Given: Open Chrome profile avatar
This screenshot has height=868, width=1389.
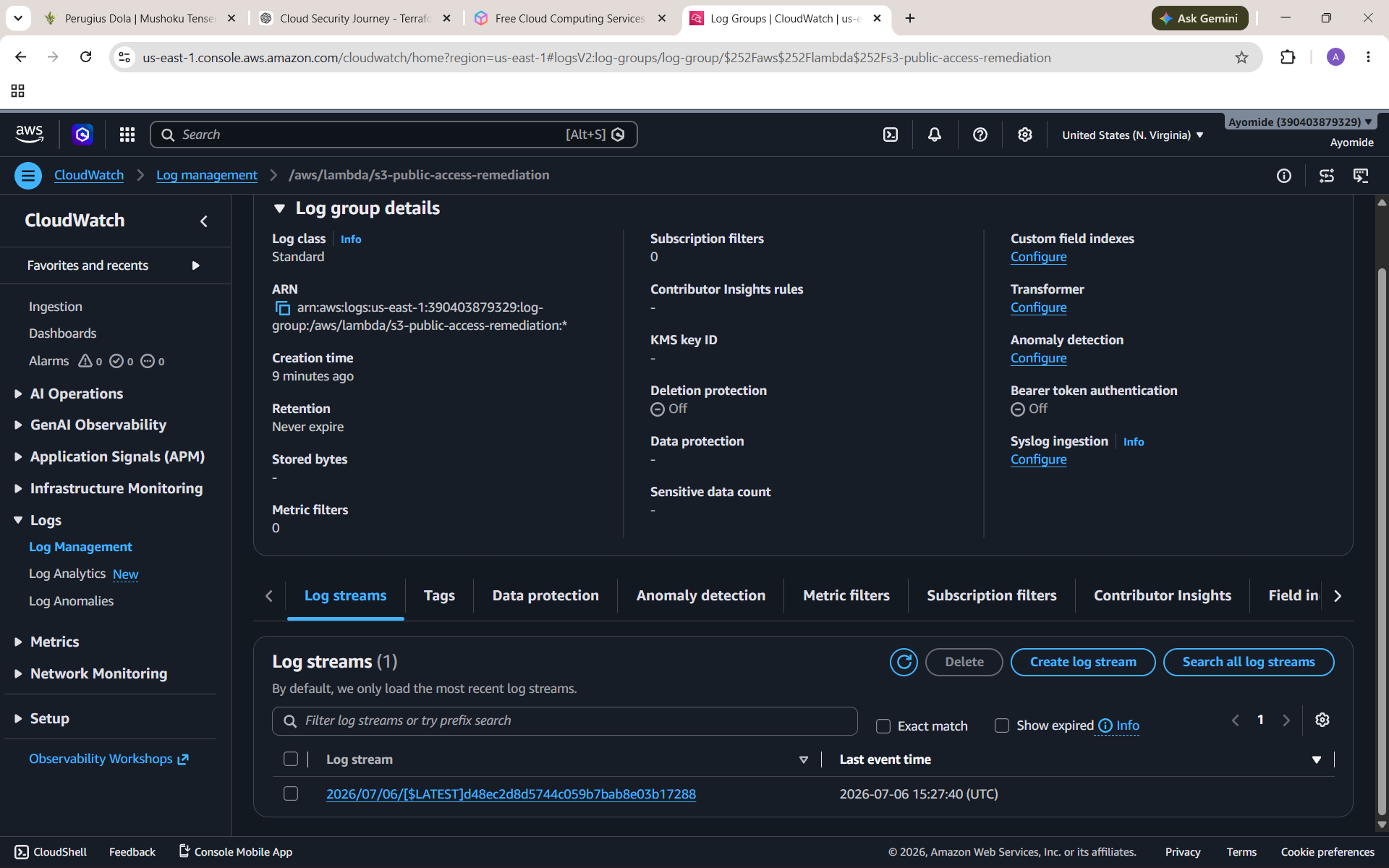Looking at the screenshot, I should [x=1335, y=57].
